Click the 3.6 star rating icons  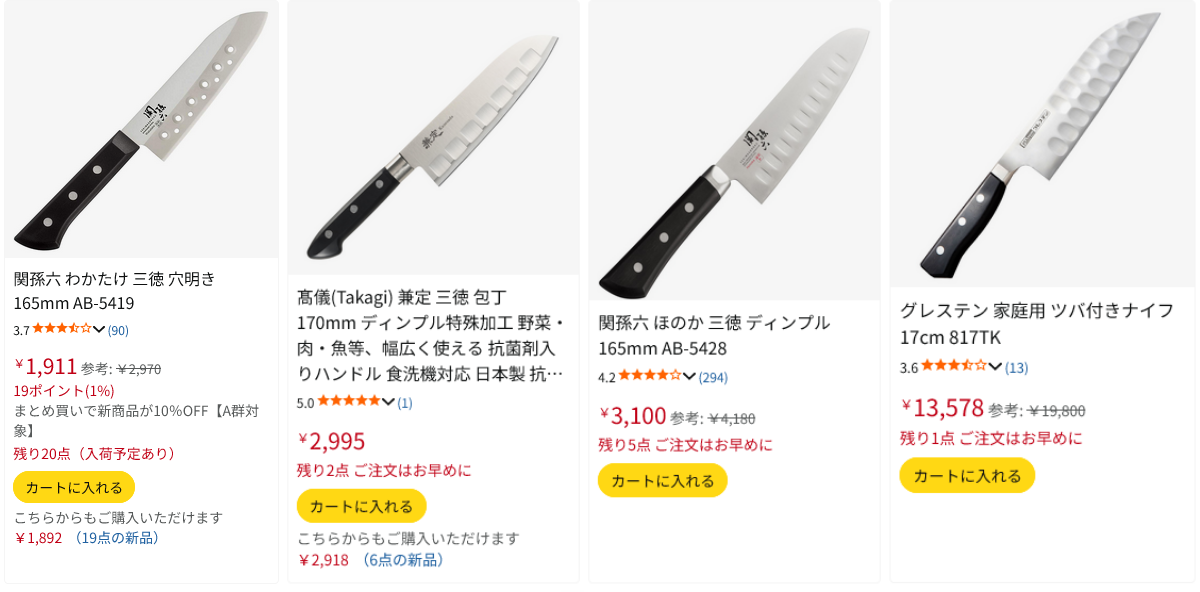953,367
